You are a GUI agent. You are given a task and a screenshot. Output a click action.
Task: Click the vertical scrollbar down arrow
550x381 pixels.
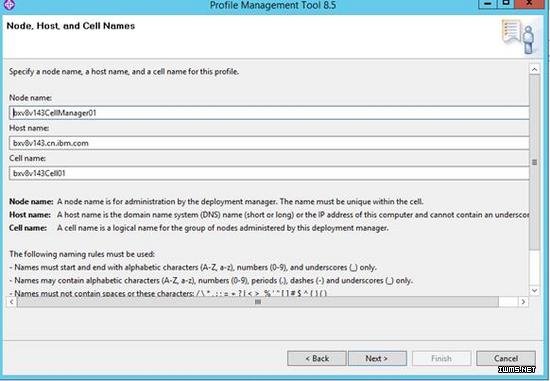tap(534, 290)
